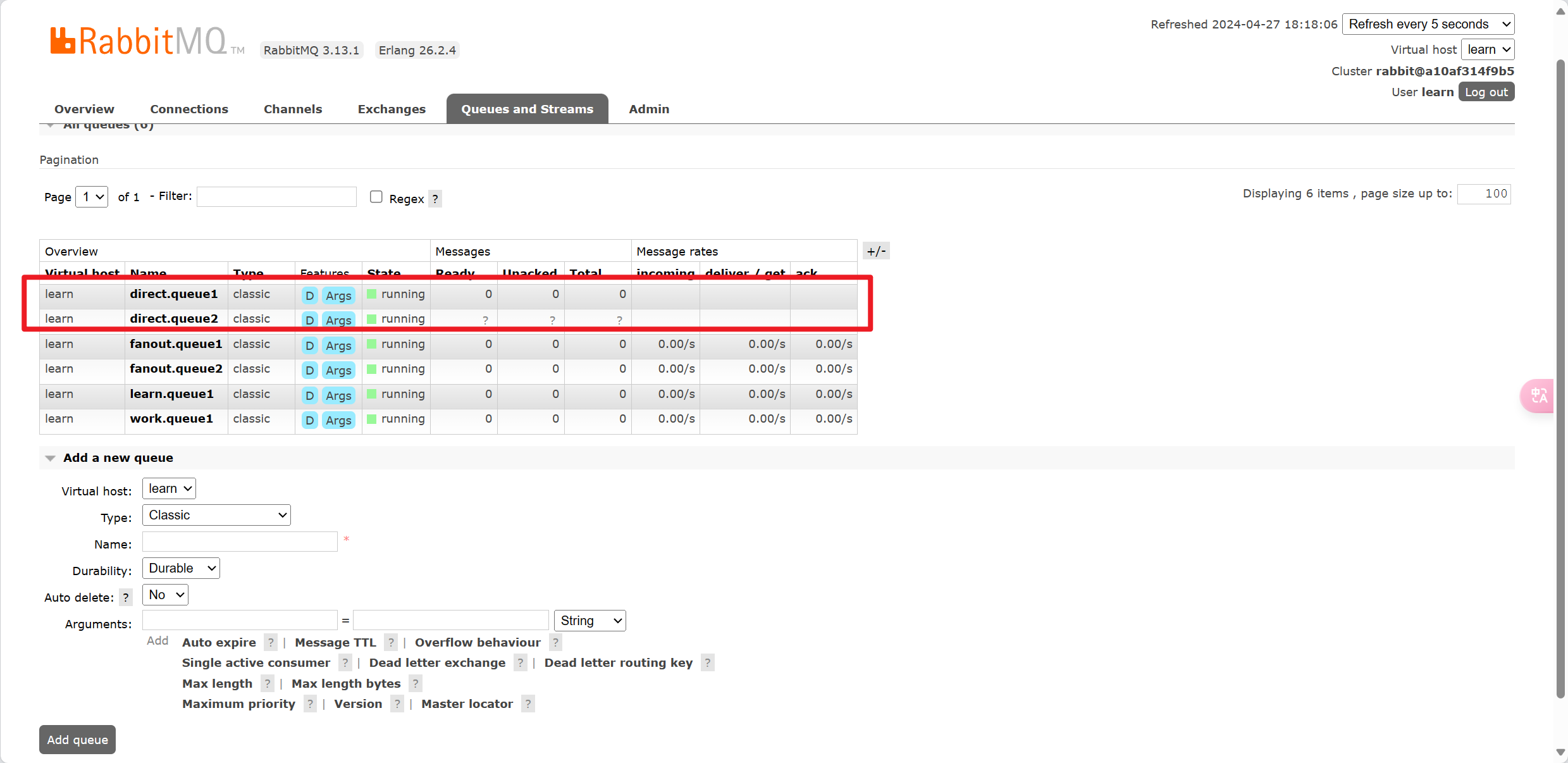
Task: Open the Durability dropdown
Action: [x=181, y=568]
